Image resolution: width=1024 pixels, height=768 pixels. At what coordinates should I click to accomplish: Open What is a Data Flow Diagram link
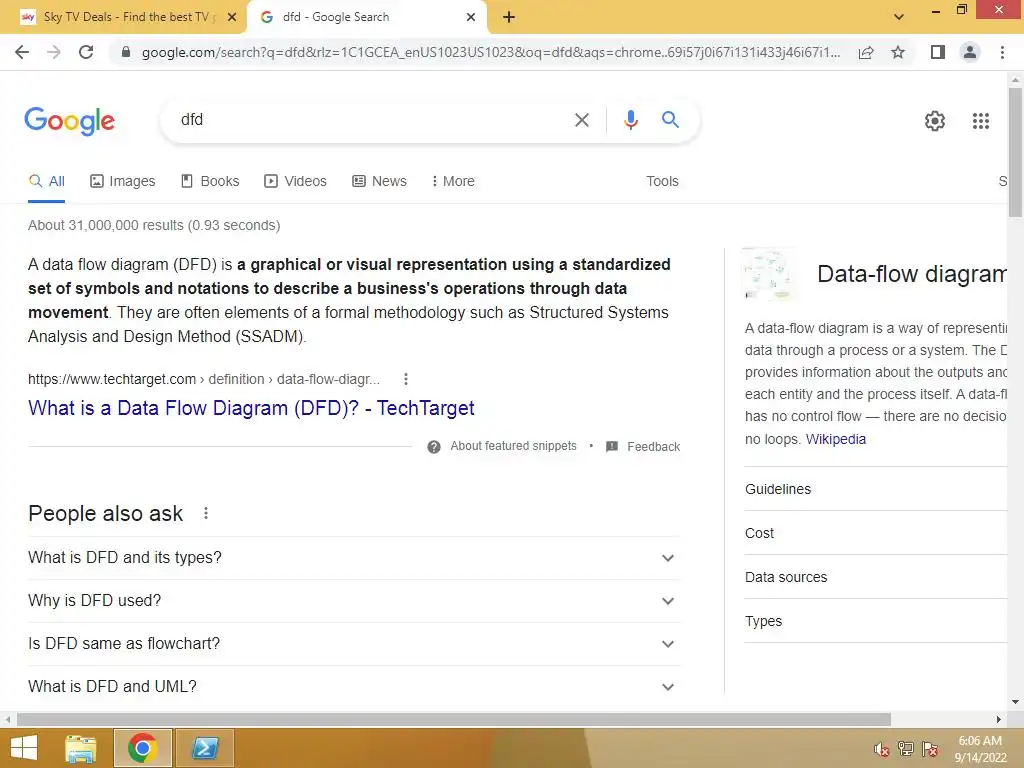[251, 408]
